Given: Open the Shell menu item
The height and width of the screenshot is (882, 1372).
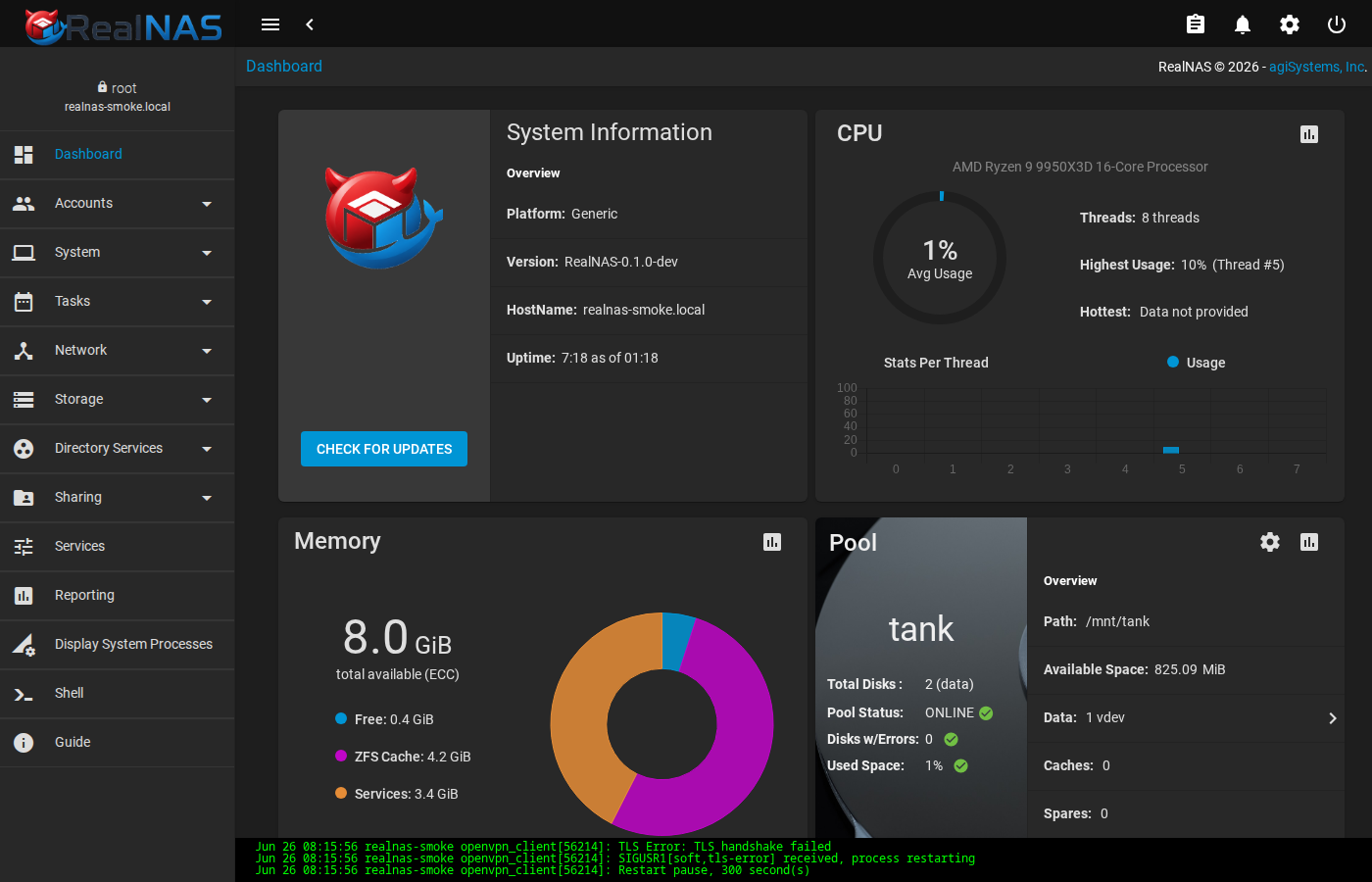Looking at the screenshot, I should click(118, 694).
